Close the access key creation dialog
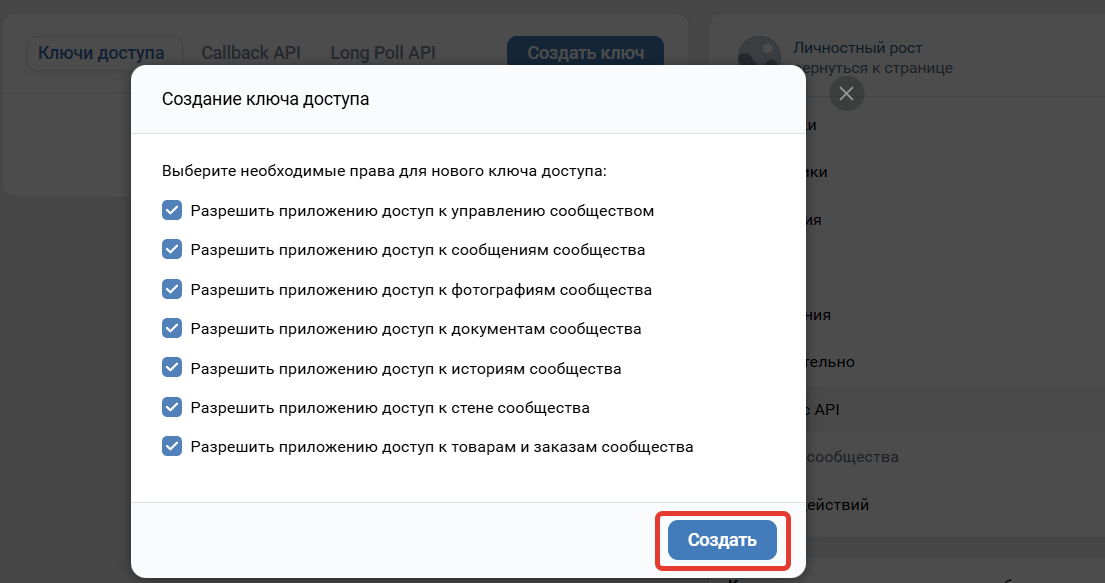This screenshot has width=1105, height=583. click(x=846, y=93)
